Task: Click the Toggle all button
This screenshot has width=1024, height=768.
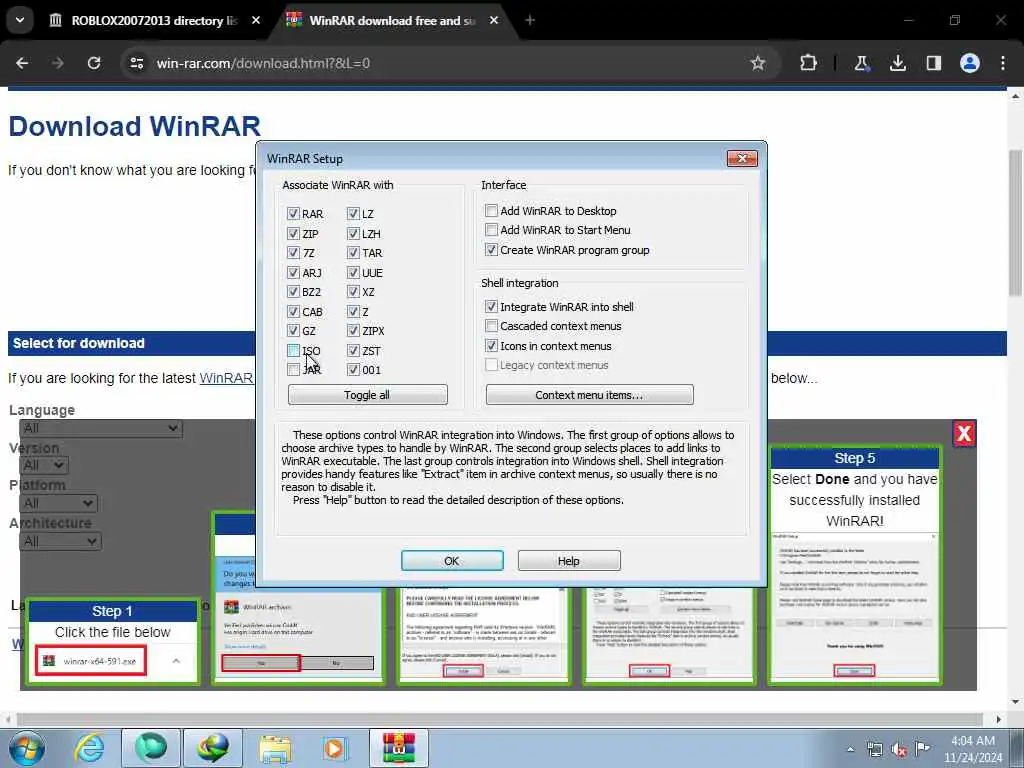Action: click(x=368, y=394)
